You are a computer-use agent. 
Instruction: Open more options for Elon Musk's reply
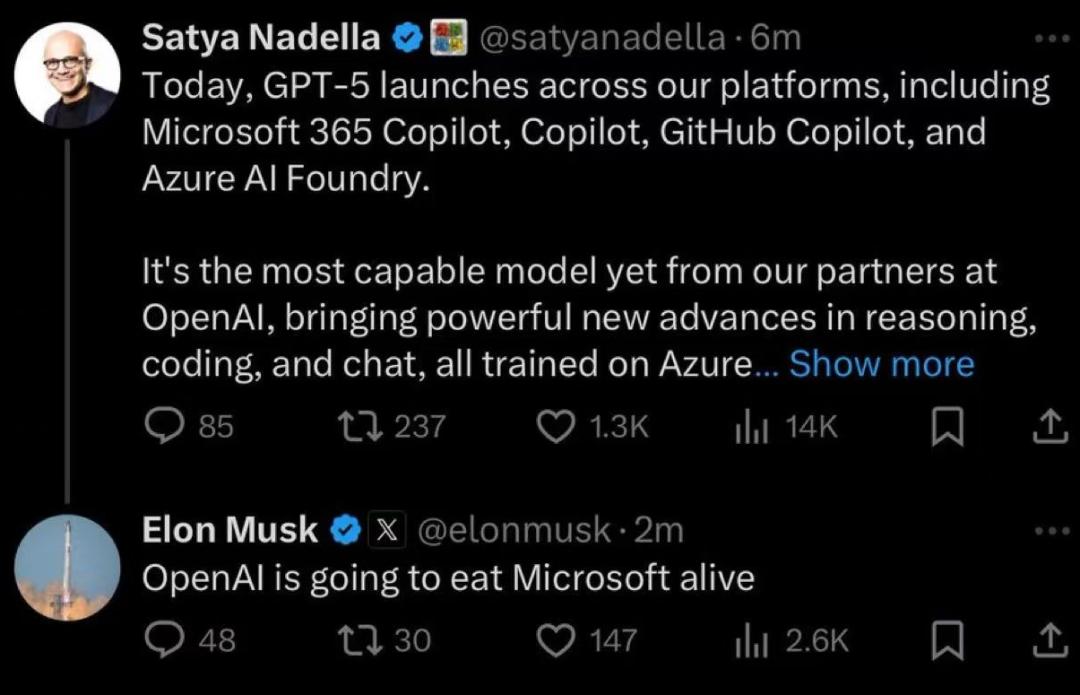pos(1052,531)
